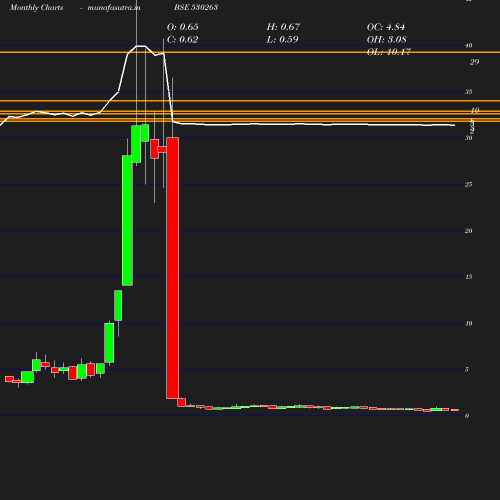Viewport: 500px width, 500px height.
Task: Click the price axis label 25
Action: (469, 184)
